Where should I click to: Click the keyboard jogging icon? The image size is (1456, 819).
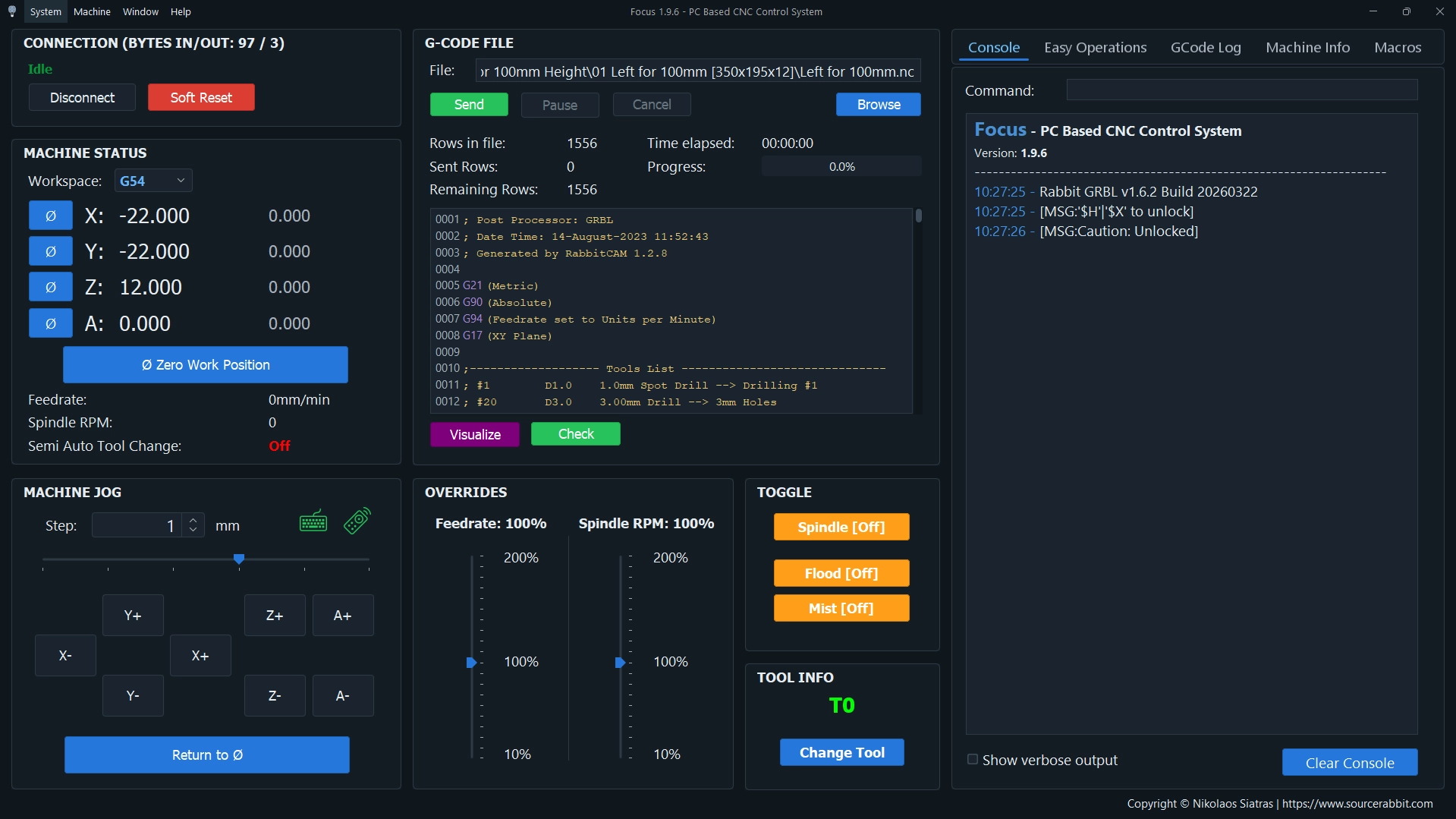(x=313, y=521)
